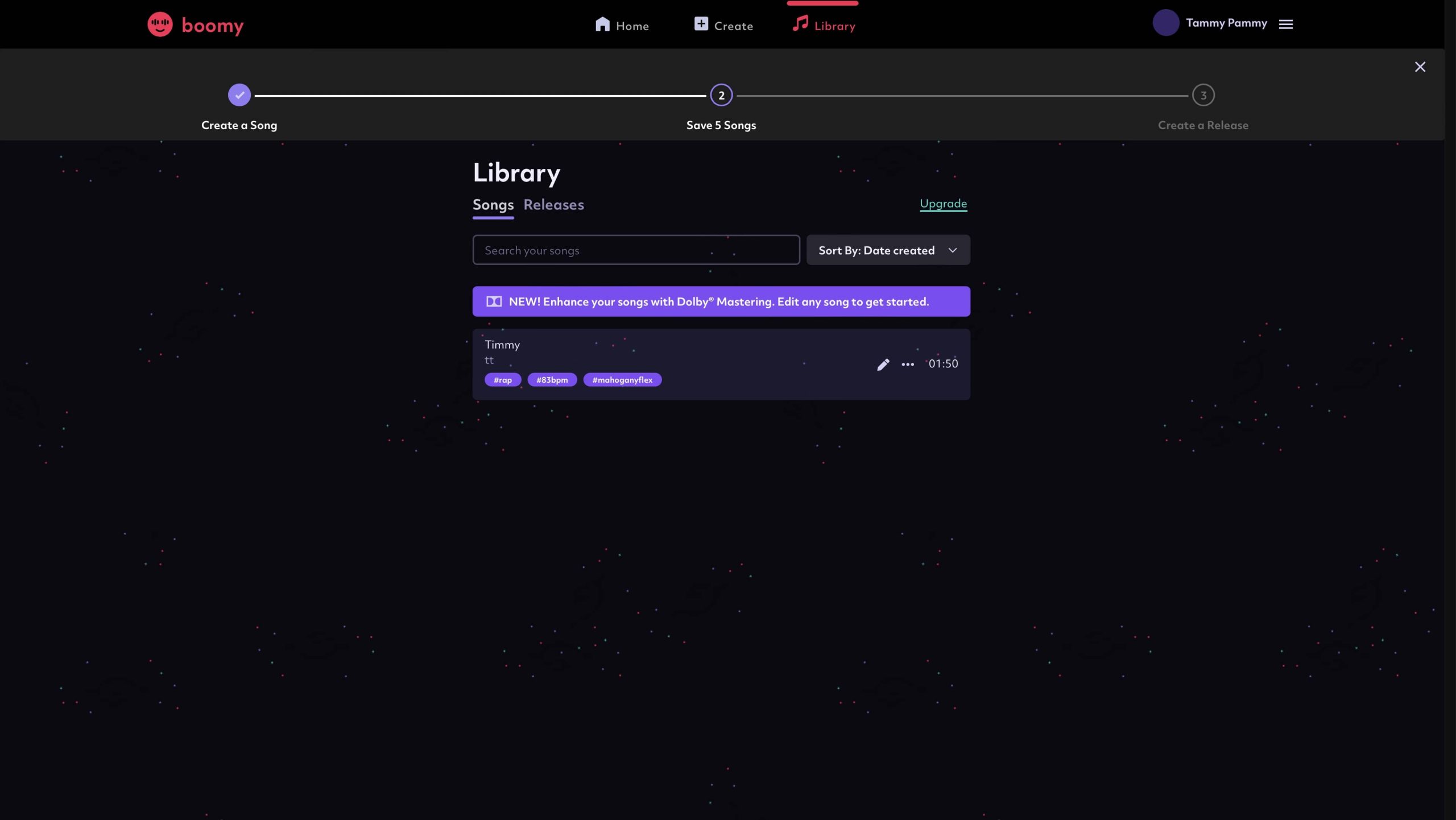Click into the Search your songs field
1456x820 pixels.
635,250
